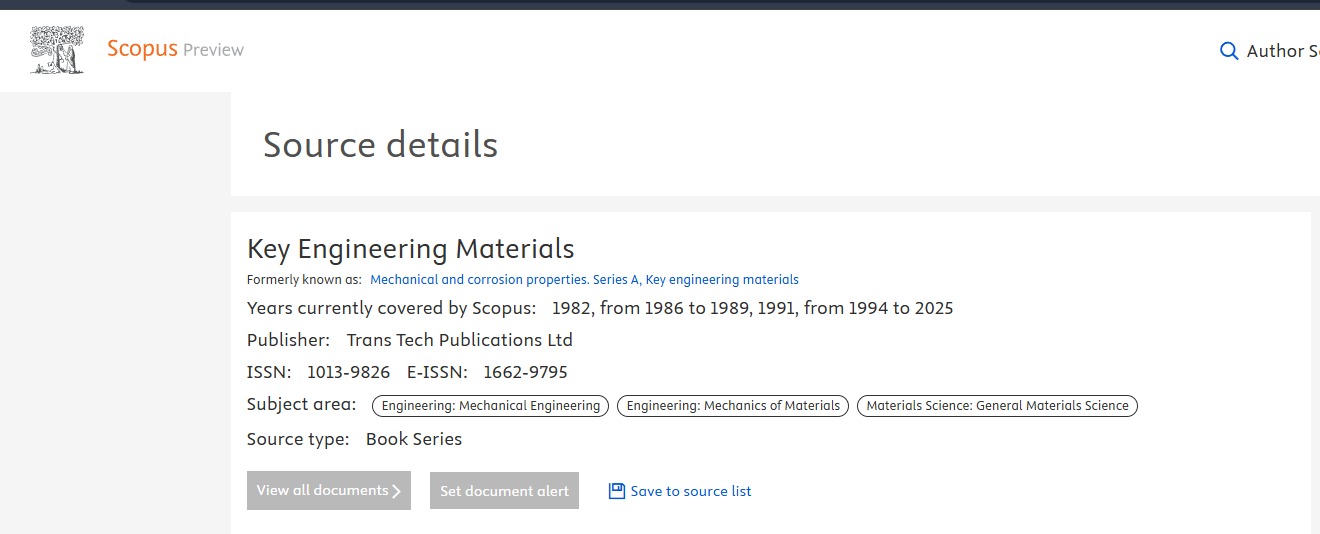The image size is (1320, 534).
Task: Click publisher name Trans Tech Publications Ltd
Action: click(459, 340)
